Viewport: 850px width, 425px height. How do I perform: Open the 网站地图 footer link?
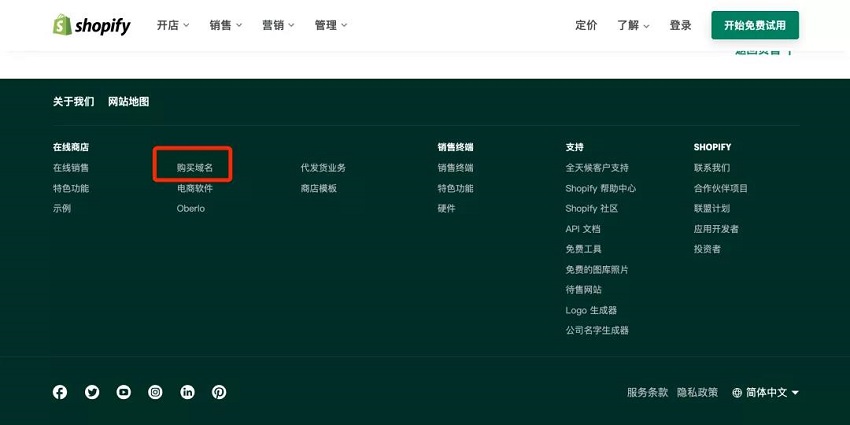tap(128, 101)
